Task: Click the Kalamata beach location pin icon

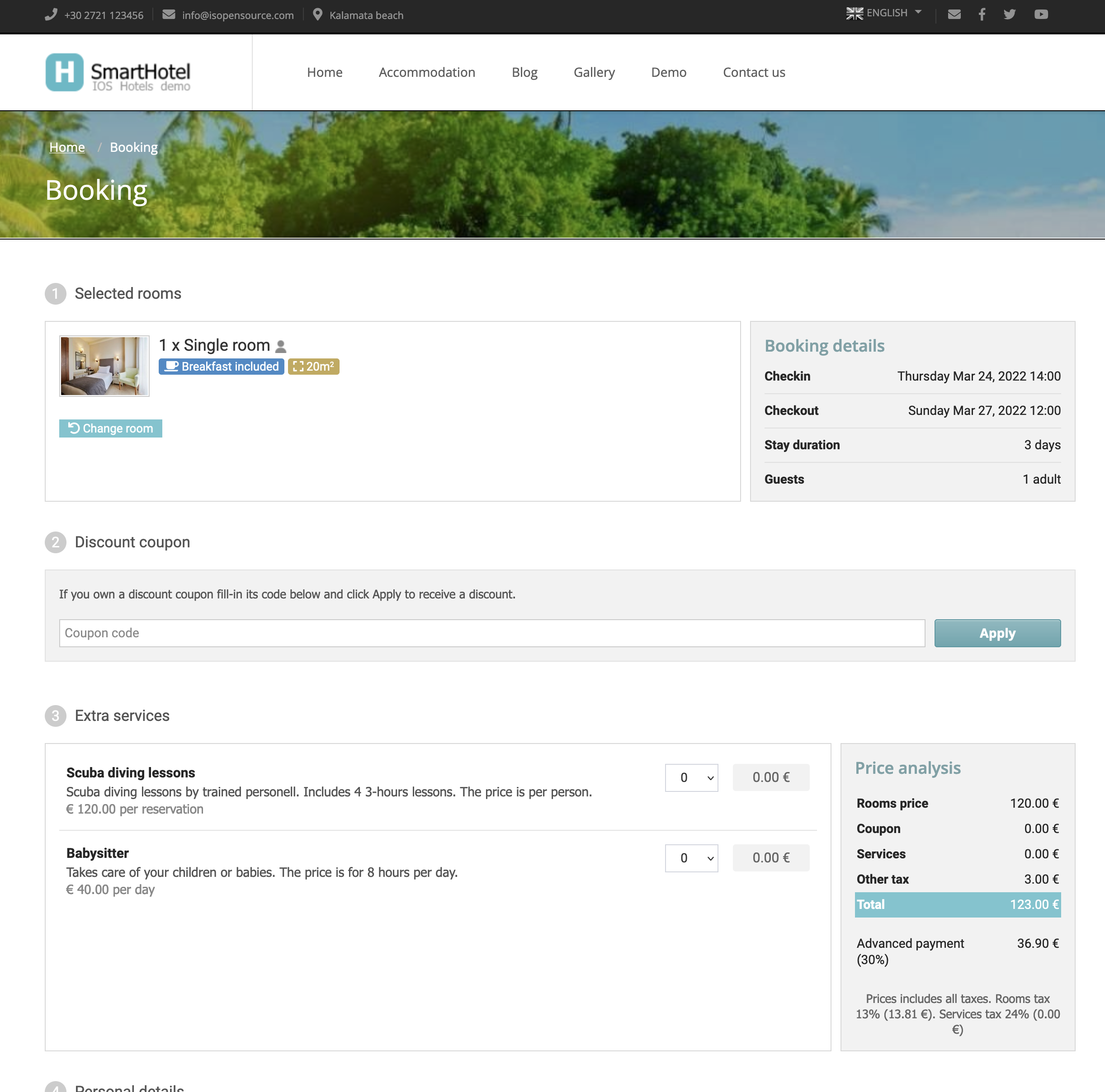Action: [x=317, y=14]
